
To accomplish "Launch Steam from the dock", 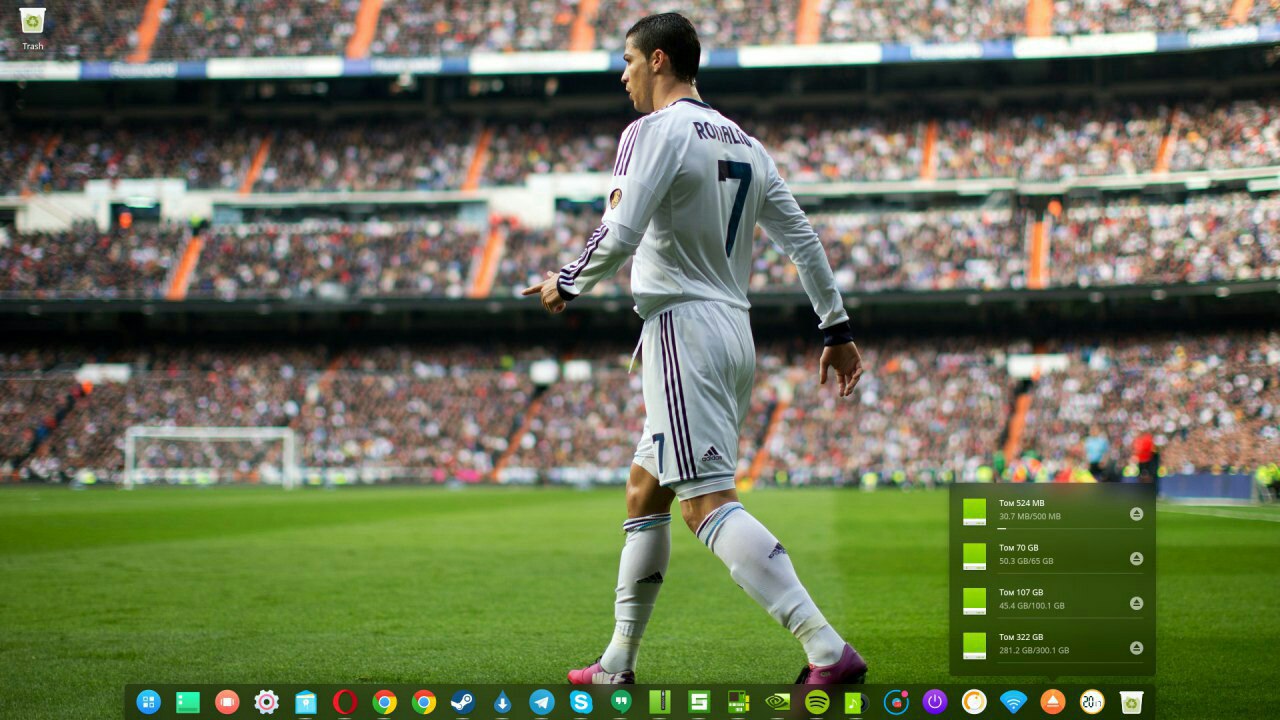I will tap(463, 702).
